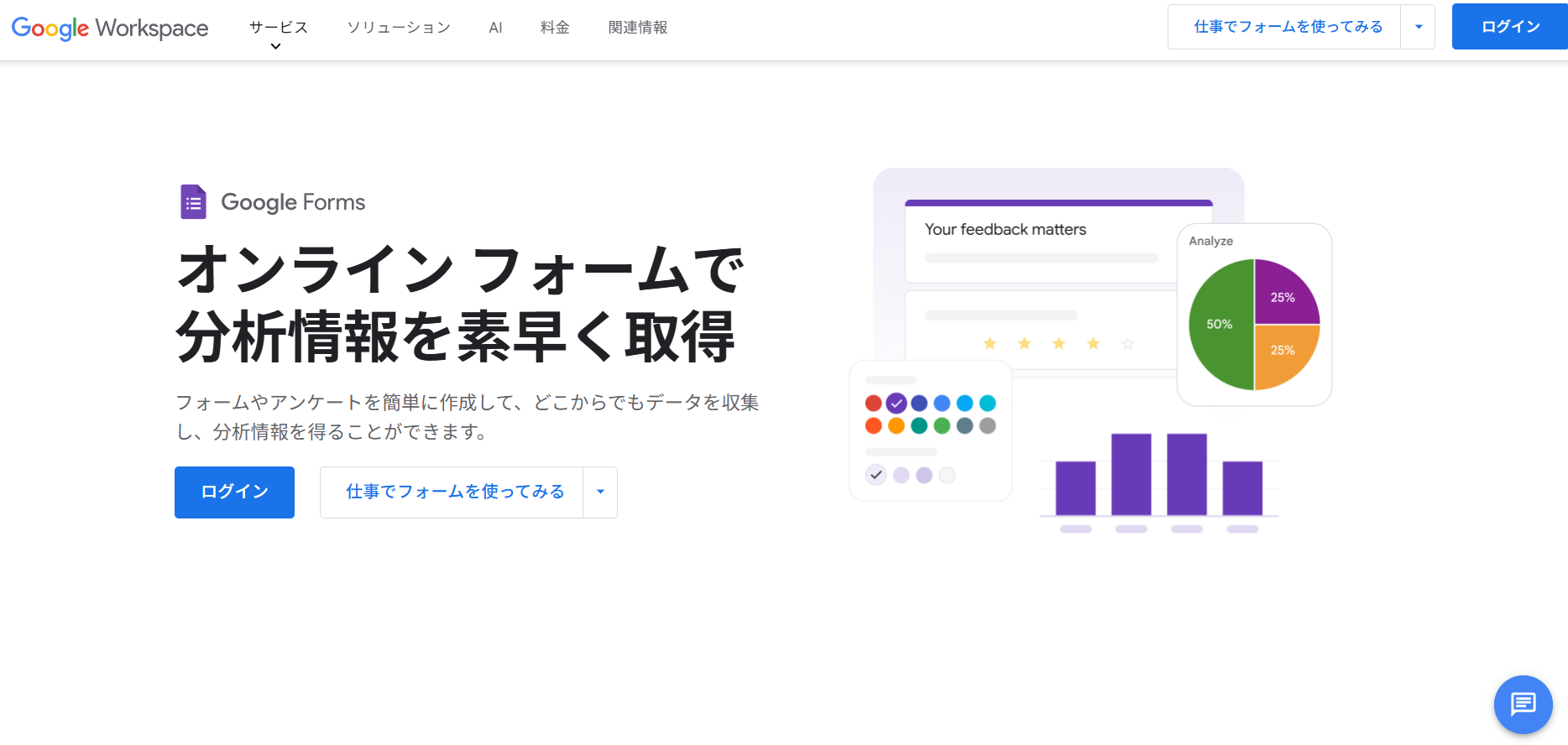
Task: Open the AI menu item
Action: [495, 28]
